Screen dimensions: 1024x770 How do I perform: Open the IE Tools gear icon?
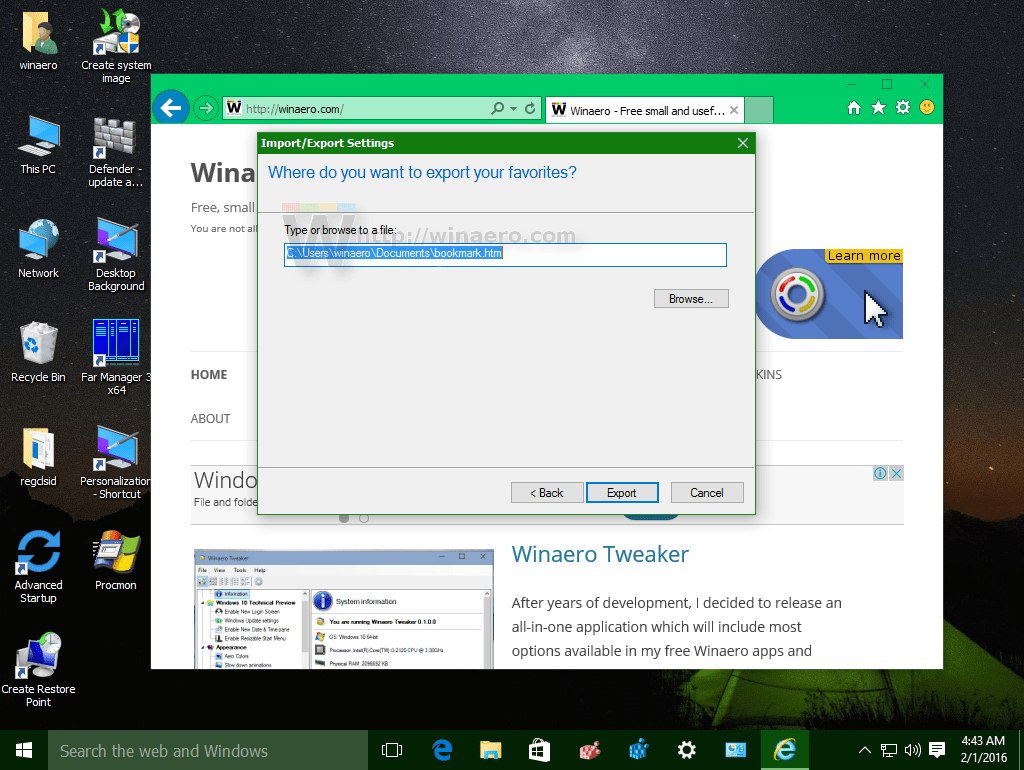click(903, 108)
